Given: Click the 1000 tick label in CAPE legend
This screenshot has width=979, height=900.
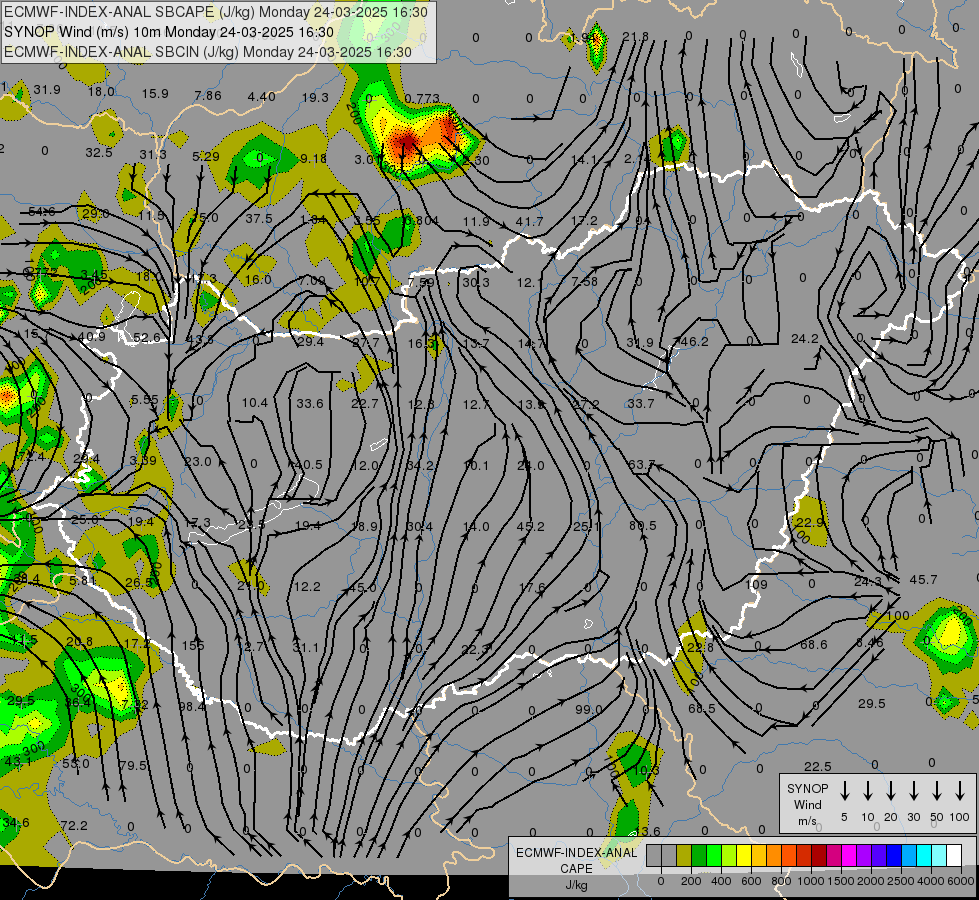Looking at the screenshot, I should pos(810,881).
